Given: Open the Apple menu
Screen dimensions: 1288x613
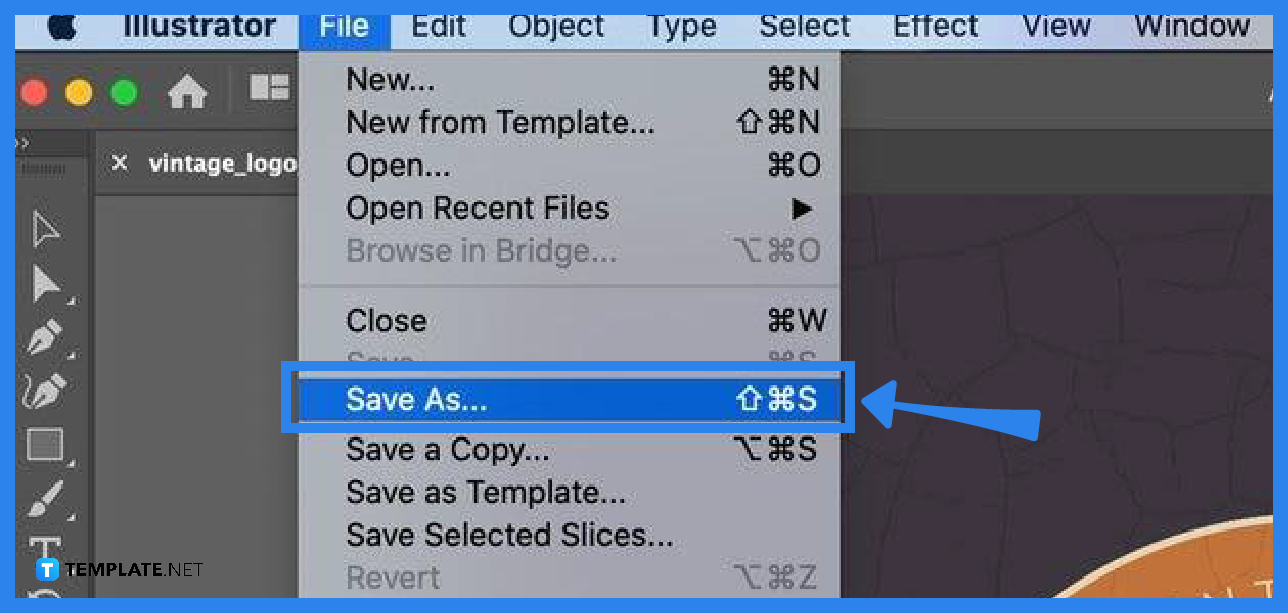Looking at the screenshot, I should coord(62,26).
